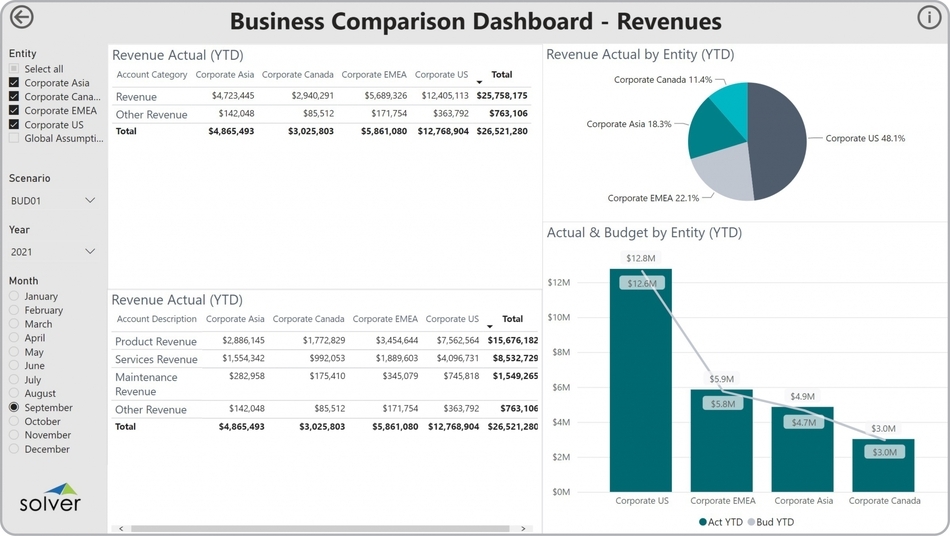Click sort arrow in Account Description table
950x536 pixels.
[x=490, y=325]
